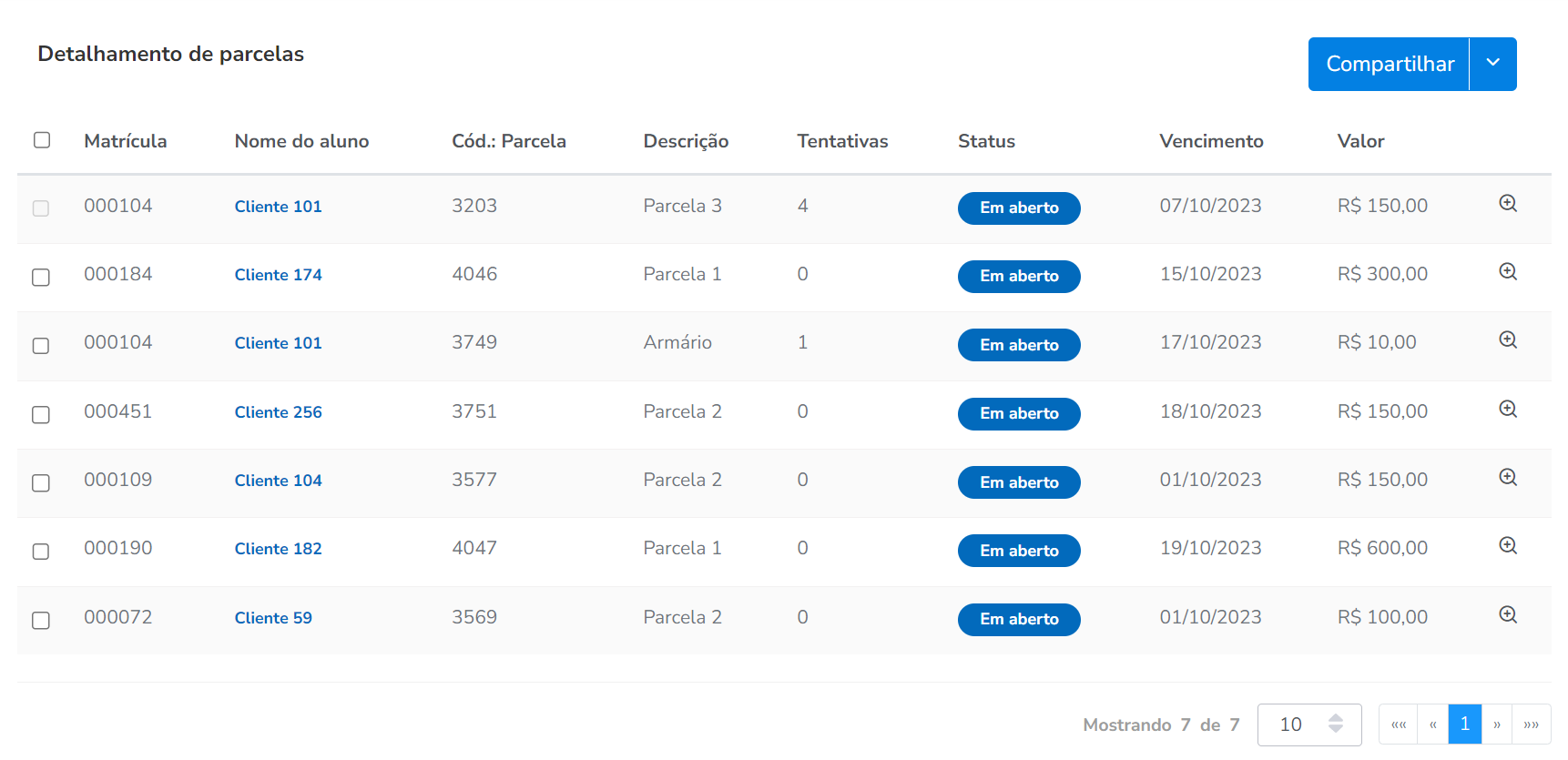Click zoom icon on Cliente 174 row
Screen dimensions: 1568x760
(x=1508, y=272)
